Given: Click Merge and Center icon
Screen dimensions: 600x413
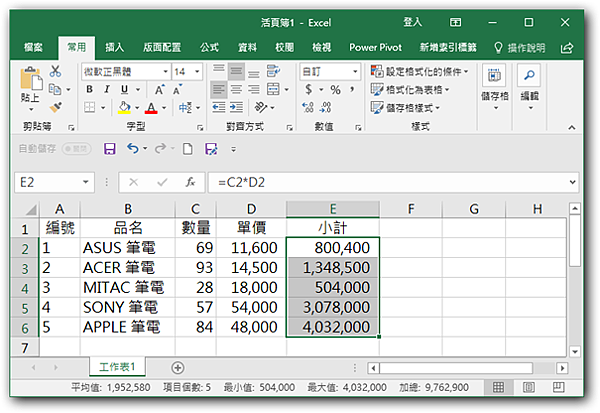Looking at the screenshot, I should tap(273, 89).
